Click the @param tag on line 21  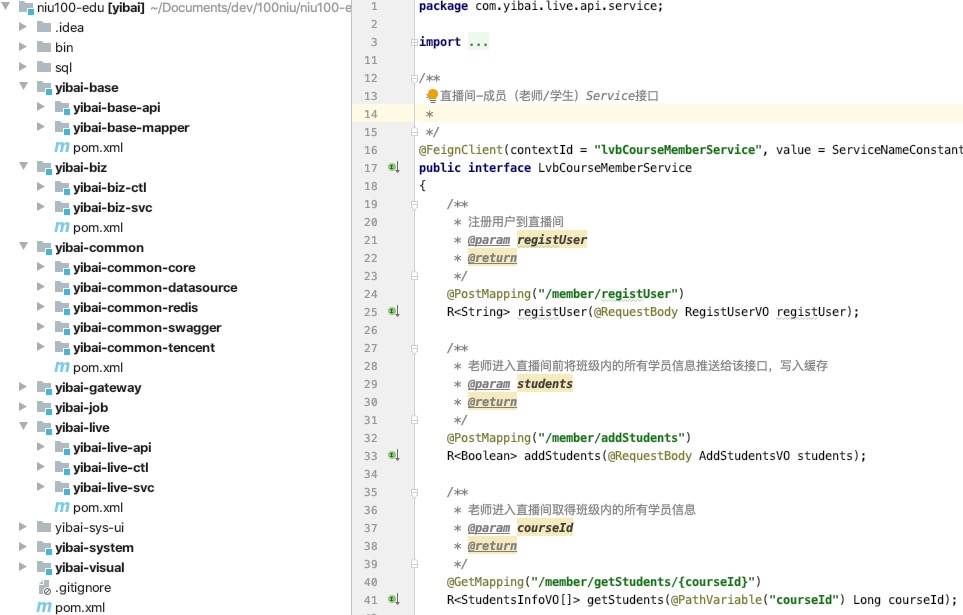tap(488, 240)
